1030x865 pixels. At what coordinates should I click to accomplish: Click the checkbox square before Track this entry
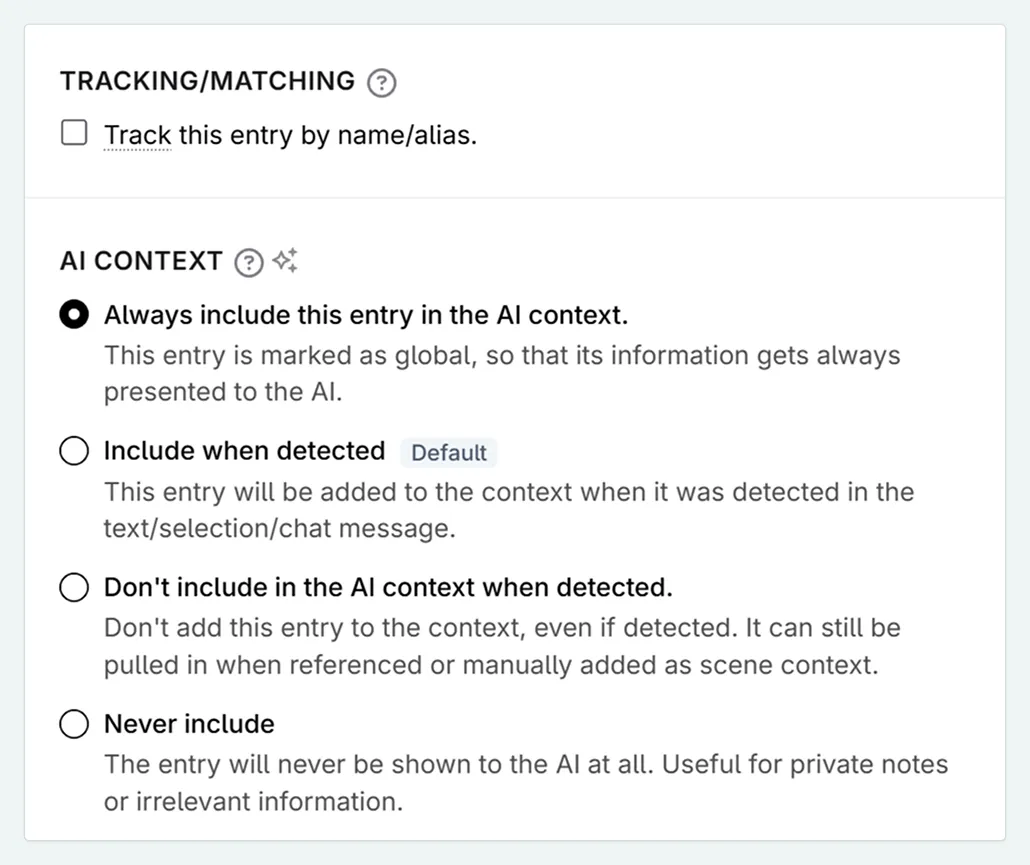pyautogui.click(x=74, y=131)
